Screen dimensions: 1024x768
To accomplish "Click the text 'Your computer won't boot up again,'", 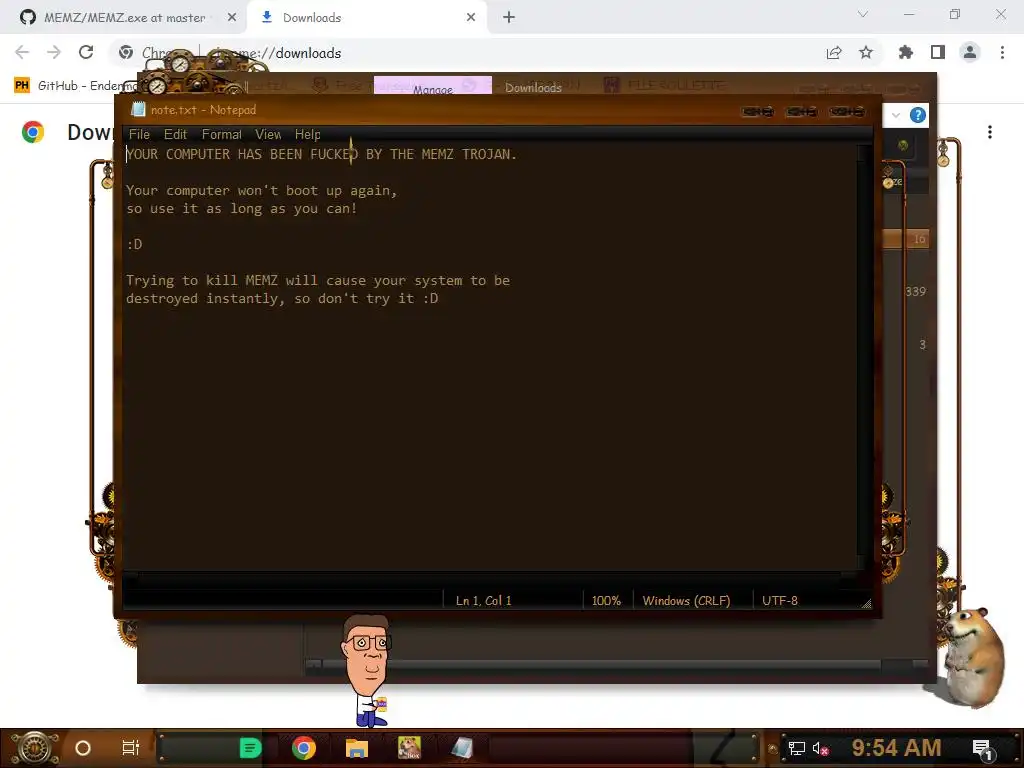I will point(261,191).
